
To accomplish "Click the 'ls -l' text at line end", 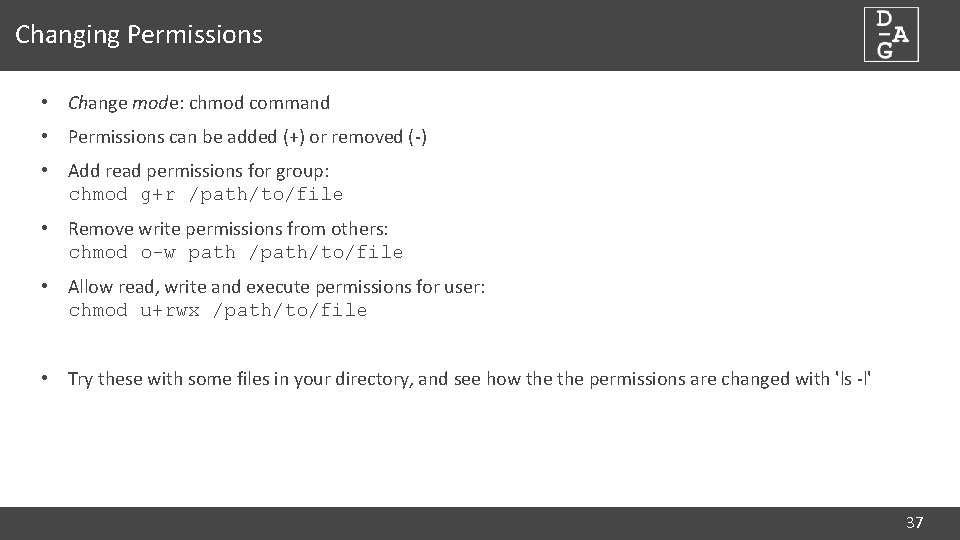I will [x=852, y=379].
